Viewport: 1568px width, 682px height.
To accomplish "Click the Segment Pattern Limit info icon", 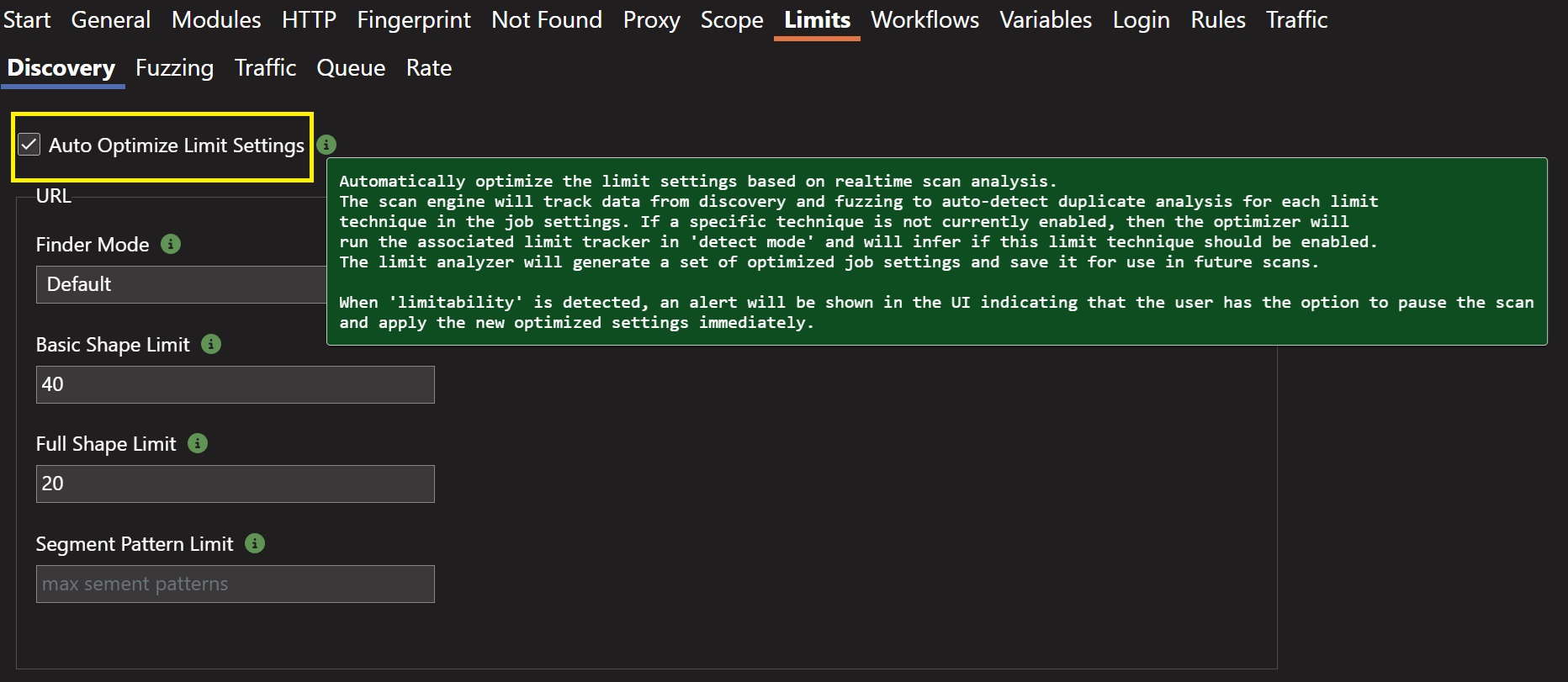I will click(x=255, y=543).
